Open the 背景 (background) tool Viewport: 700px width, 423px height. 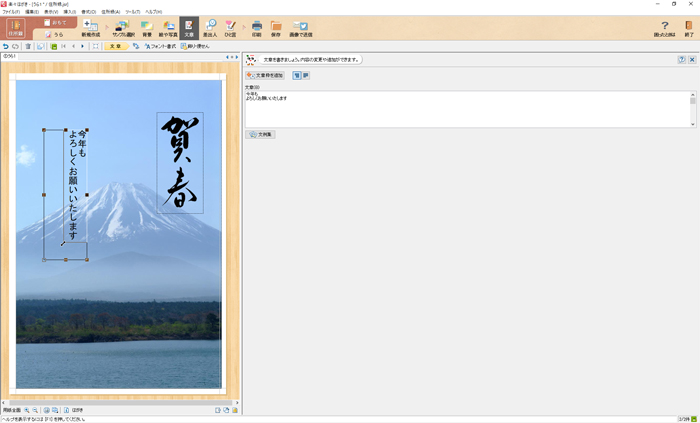tap(146, 27)
